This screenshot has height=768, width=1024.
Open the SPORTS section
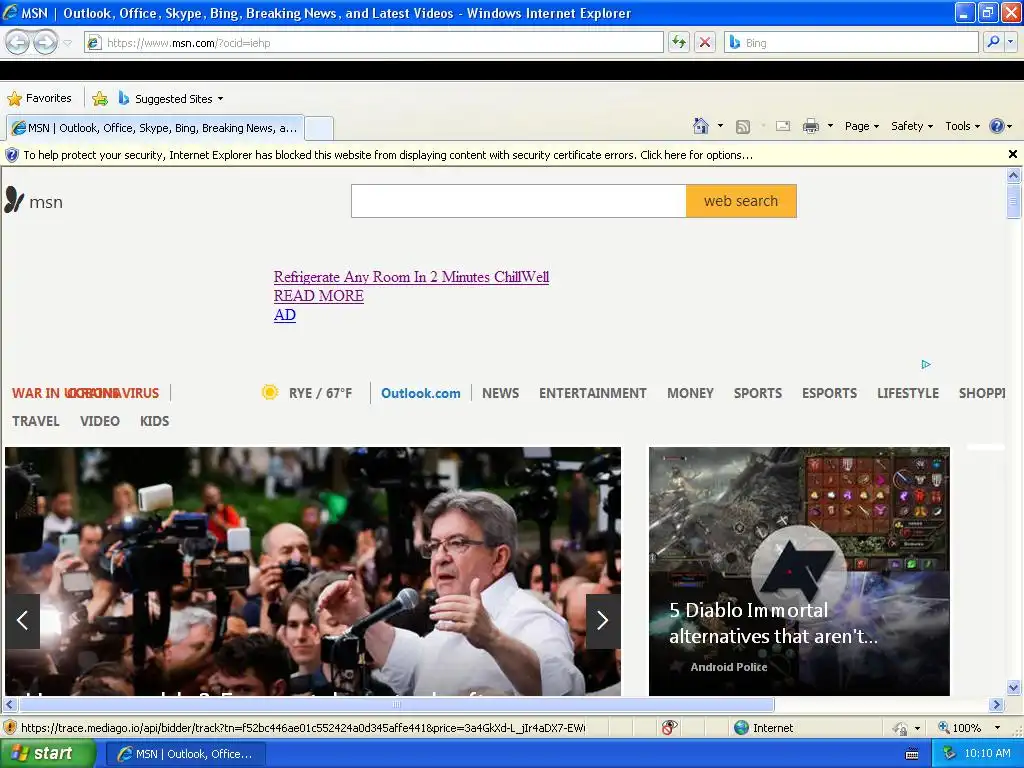(758, 393)
